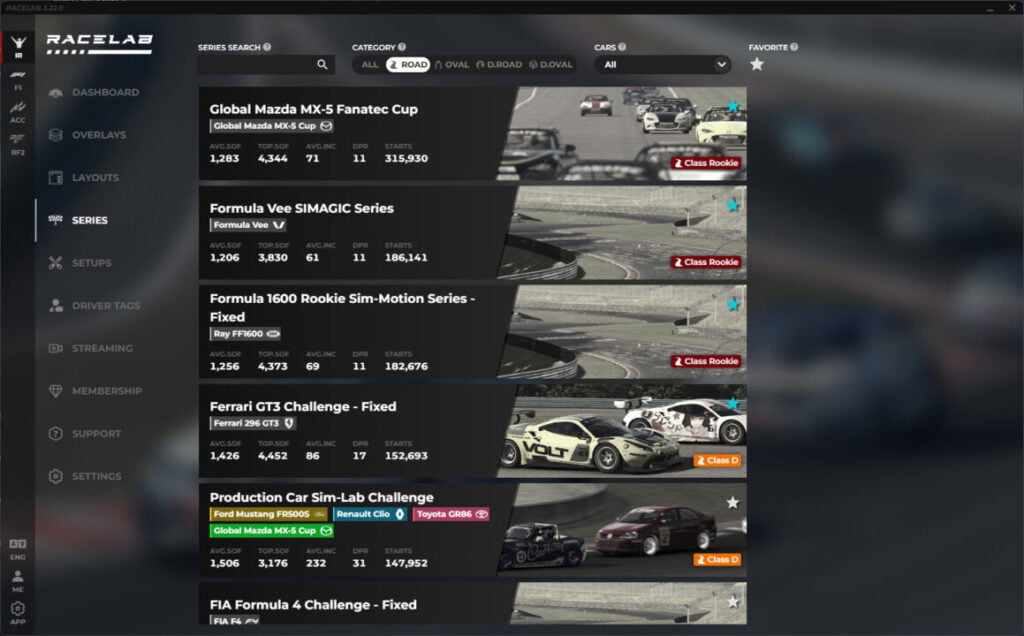Unfavorite Global Mazda MX-5 Fanatec Cup star

[x=733, y=106]
